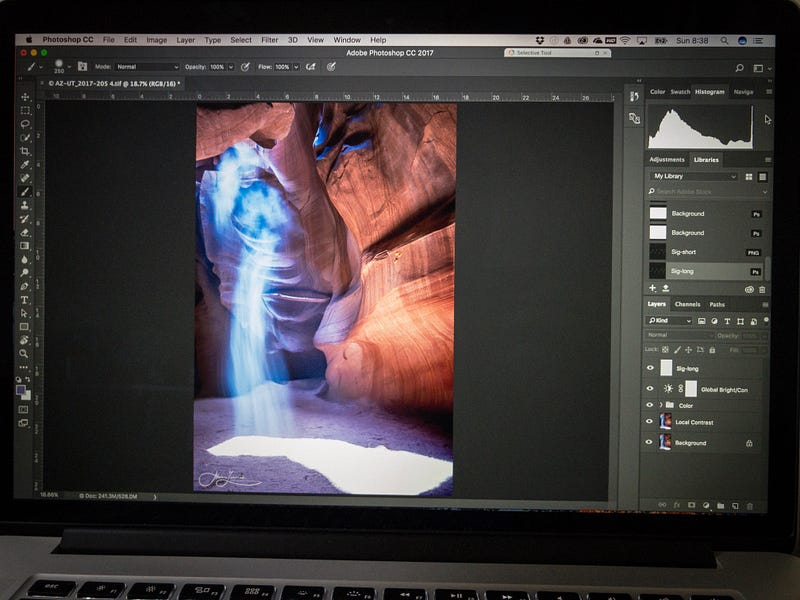The image size is (800, 600).
Task: Pick the Eyedropper tool
Action: (25, 165)
